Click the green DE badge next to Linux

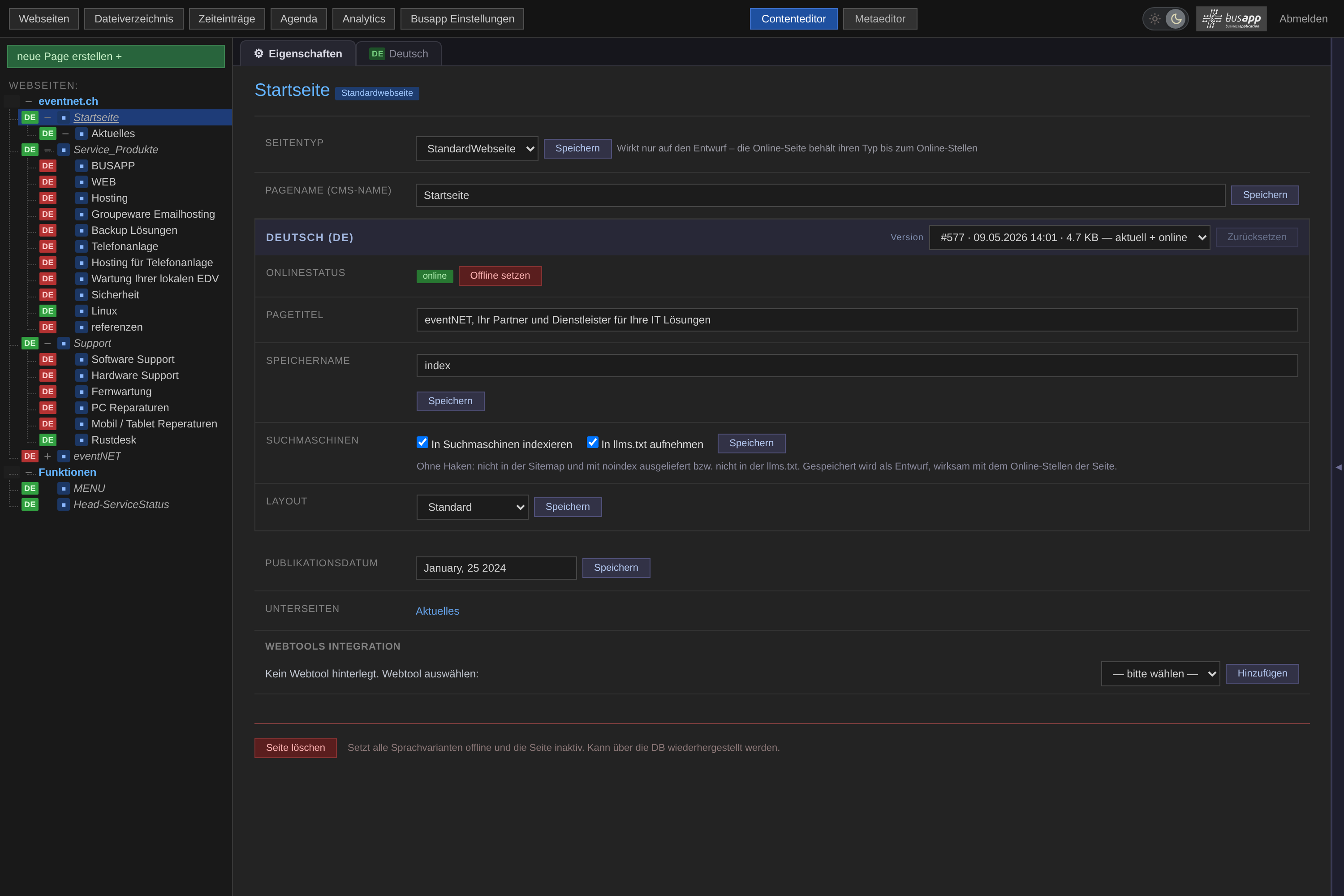(48, 311)
